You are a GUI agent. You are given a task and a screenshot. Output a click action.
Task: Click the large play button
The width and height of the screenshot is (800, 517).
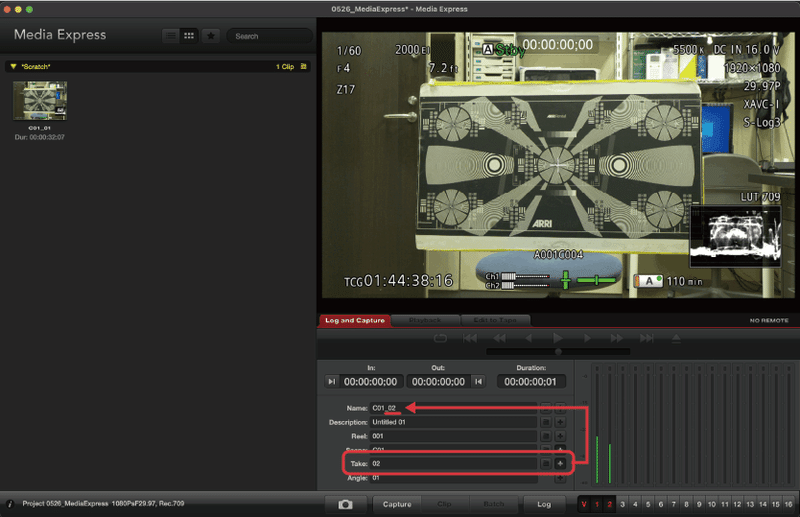[558, 338]
